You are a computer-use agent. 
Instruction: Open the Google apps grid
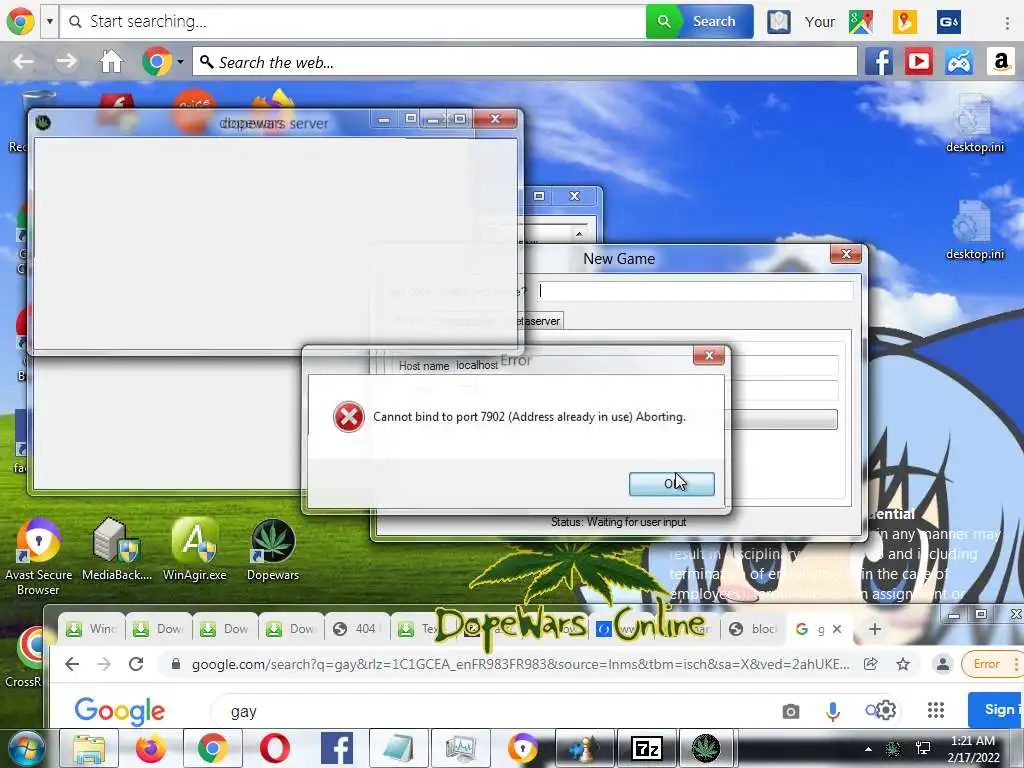click(936, 710)
